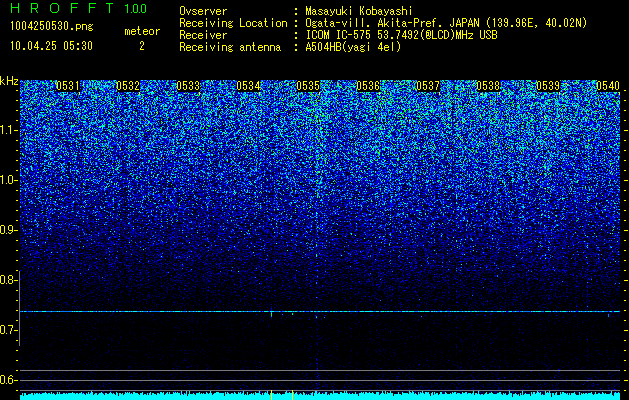The height and width of the screenshot is (400, 629).
Task: Select the A504HB(yagi 4el) antenna text
Action: point(353,47)
